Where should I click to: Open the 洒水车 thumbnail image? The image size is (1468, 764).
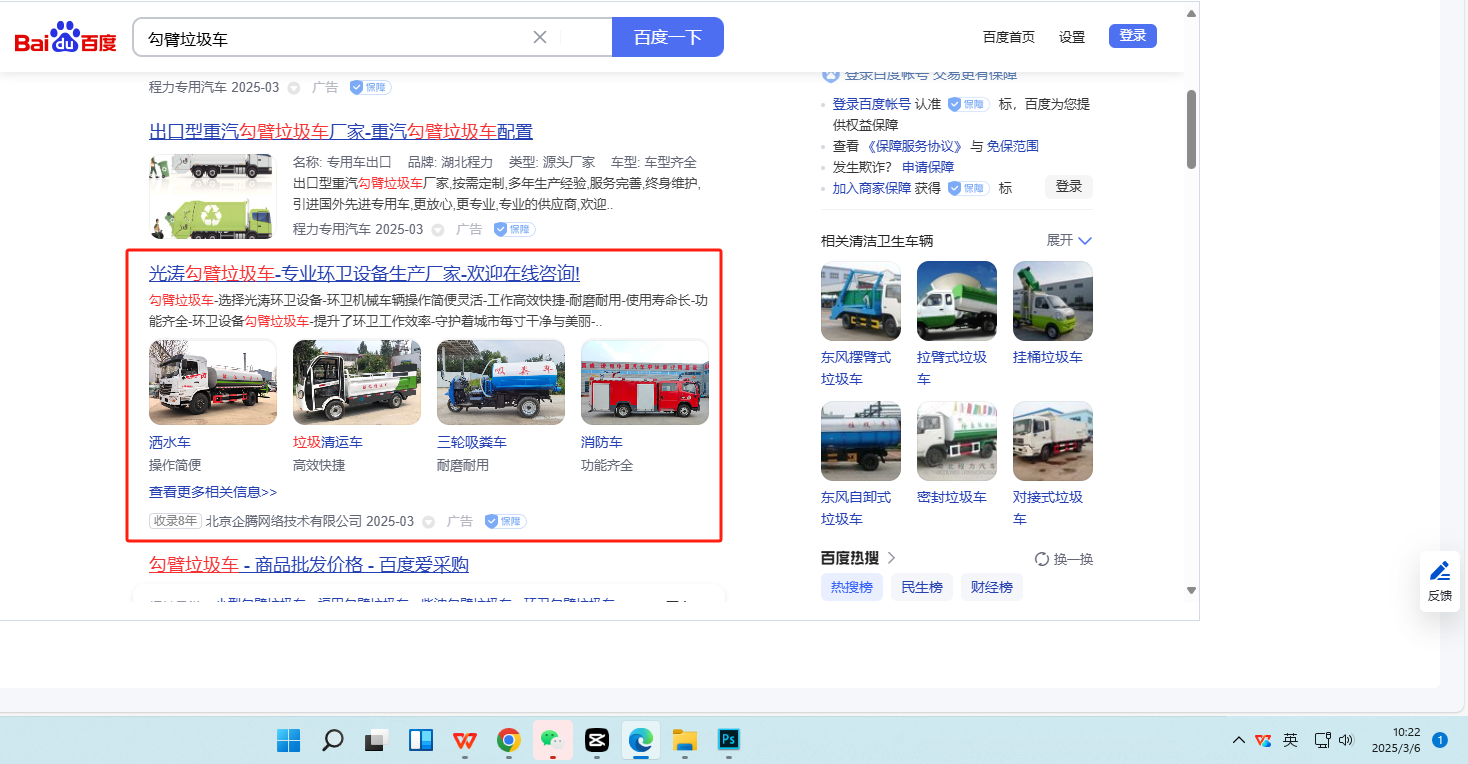(212, 382)
